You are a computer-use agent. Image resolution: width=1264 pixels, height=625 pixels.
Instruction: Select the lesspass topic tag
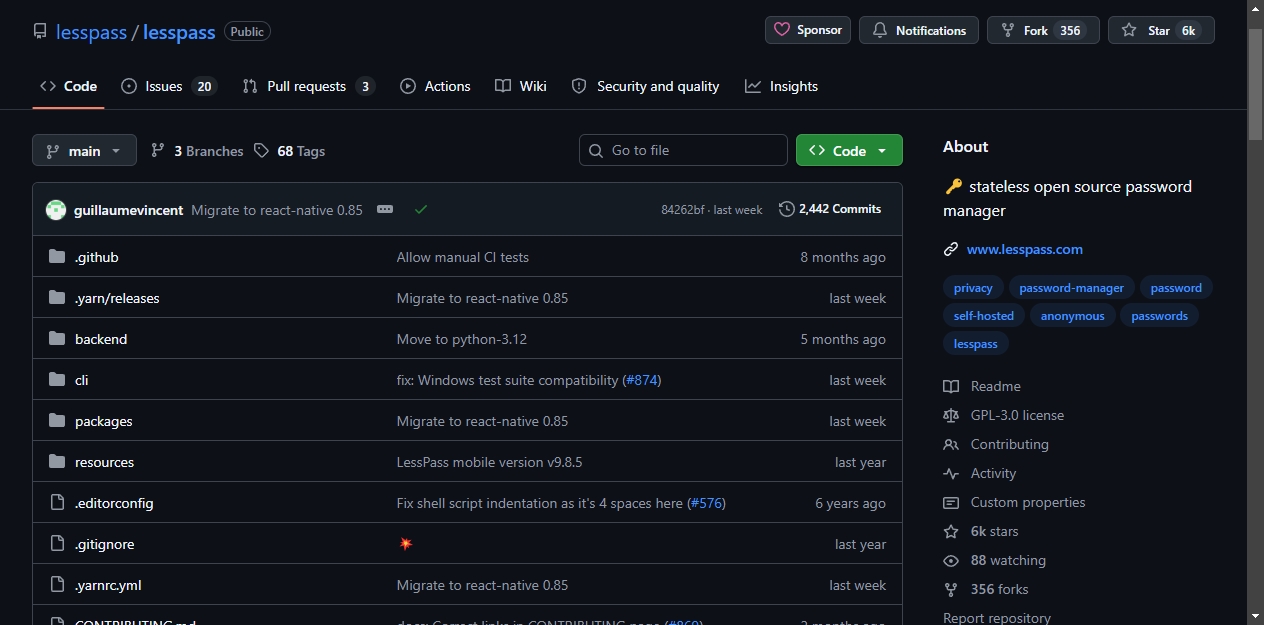point(976,344)
